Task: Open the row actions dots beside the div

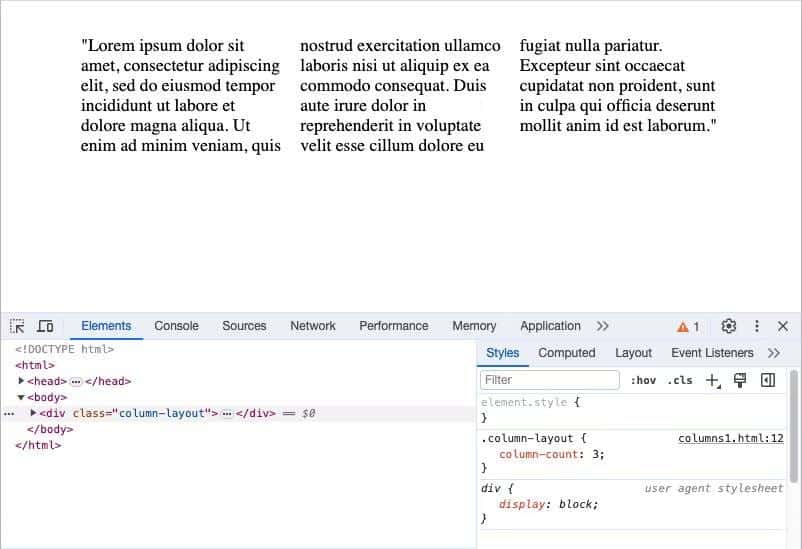Action: click(x=9, y=413)
